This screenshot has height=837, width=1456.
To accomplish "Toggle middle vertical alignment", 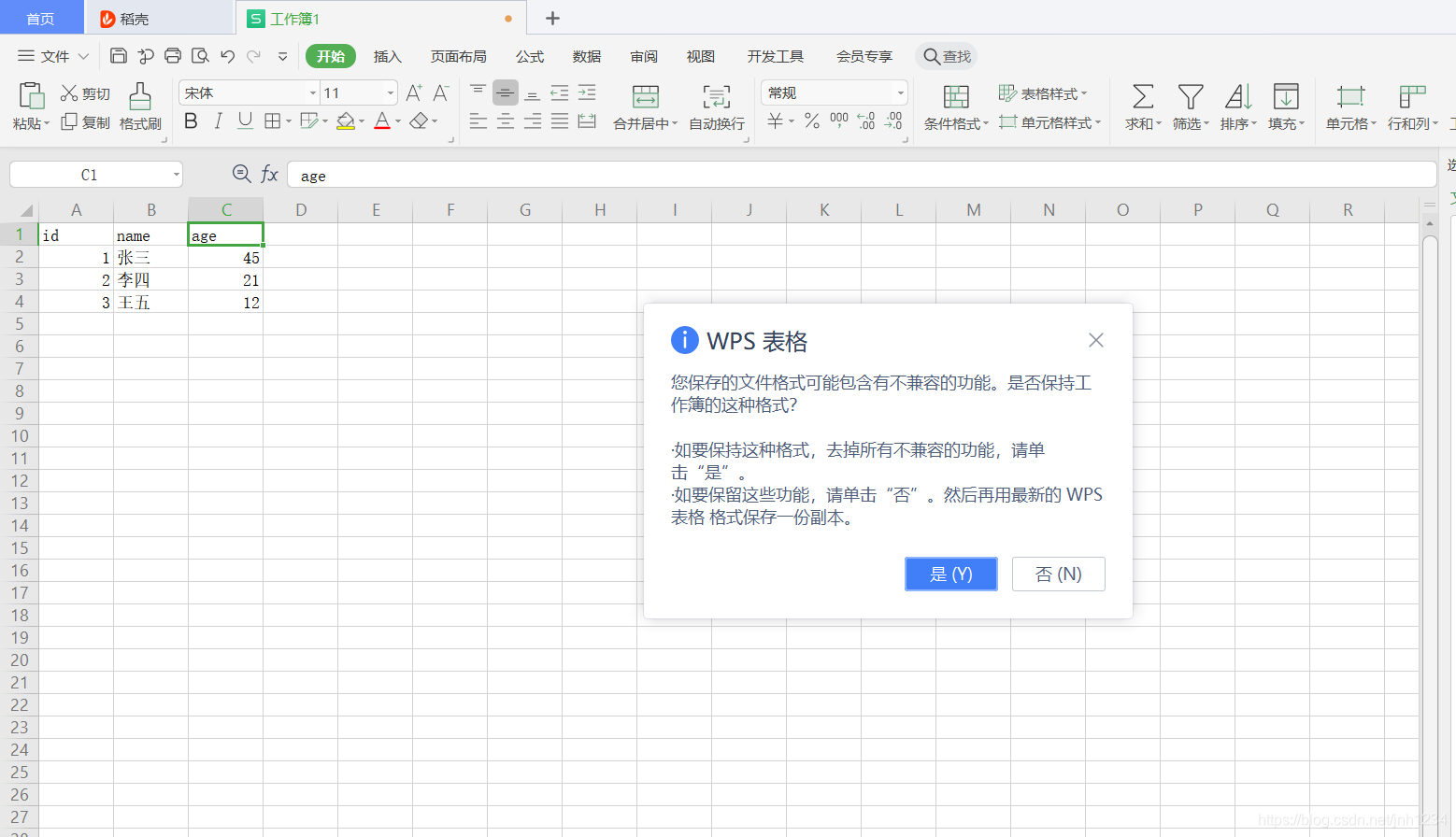I will (x=506, y=92).
